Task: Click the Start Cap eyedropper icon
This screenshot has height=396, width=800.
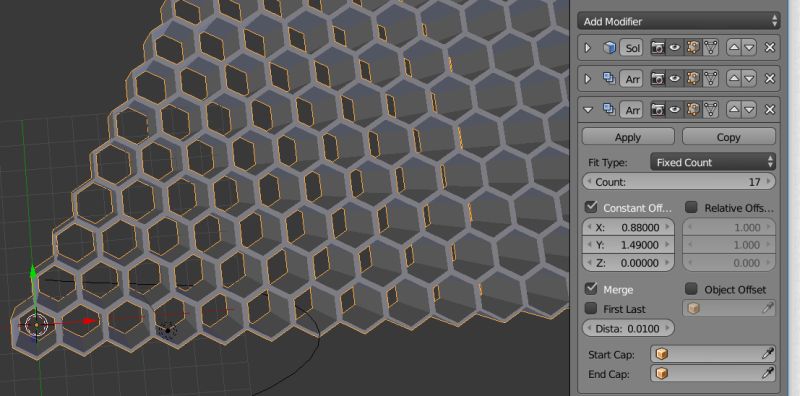Action: (x=768, y=354)
